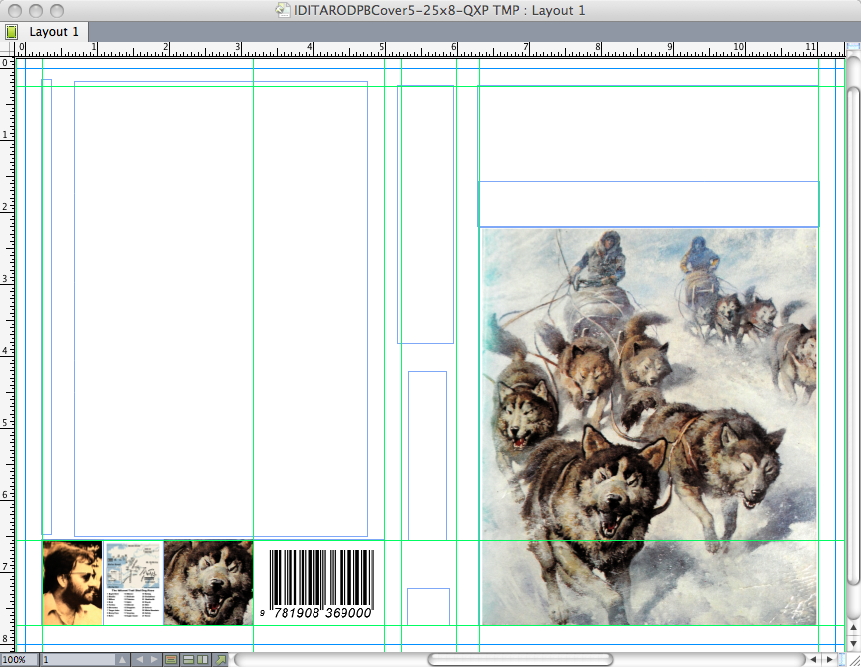The height and width of the screenshot is (667, 861).
Task: Click the vertical scrollbar thumb
Action: (x=853, y=336)
